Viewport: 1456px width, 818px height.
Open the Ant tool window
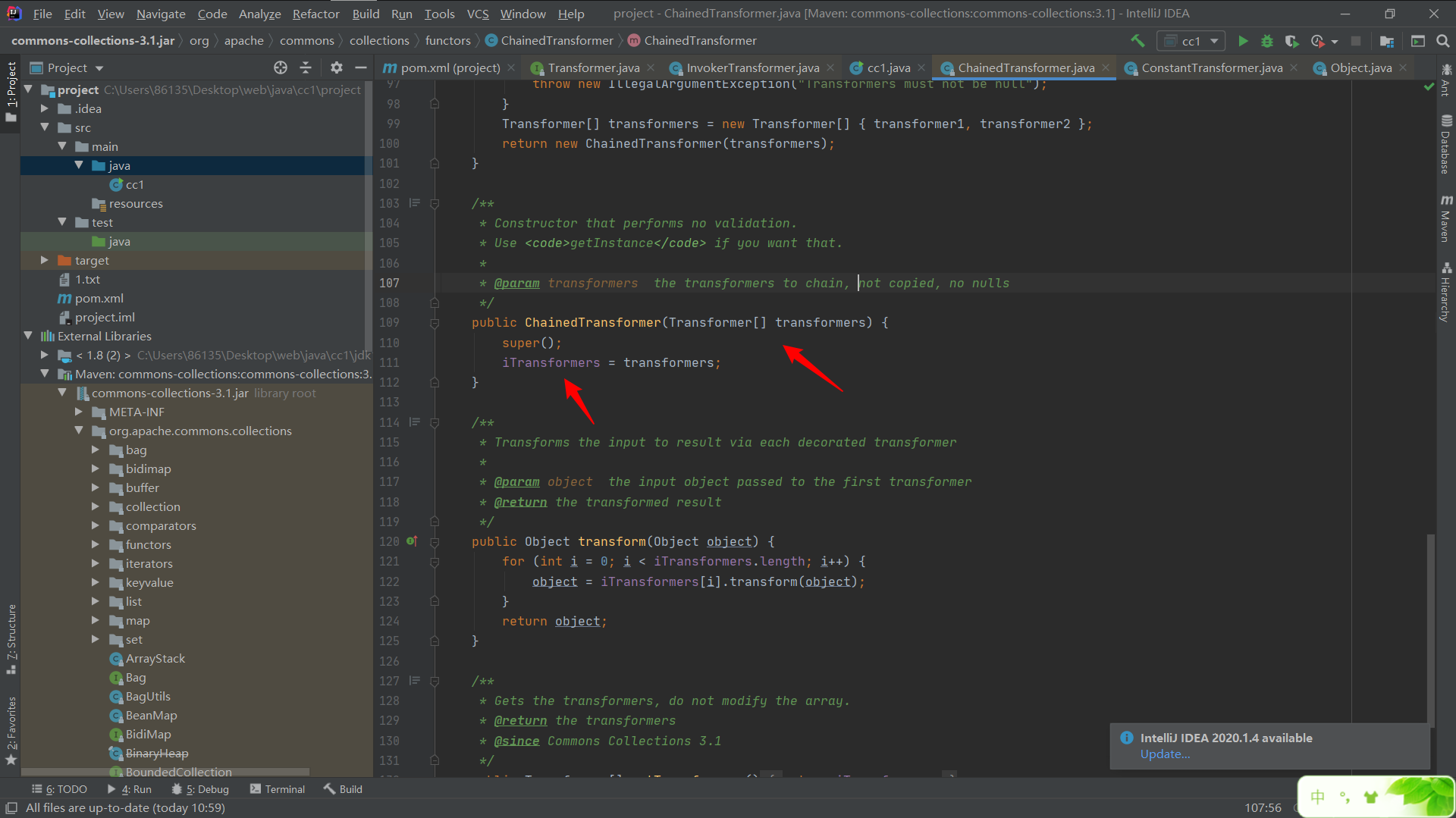pyautogui.click(x=1446, y=82)
